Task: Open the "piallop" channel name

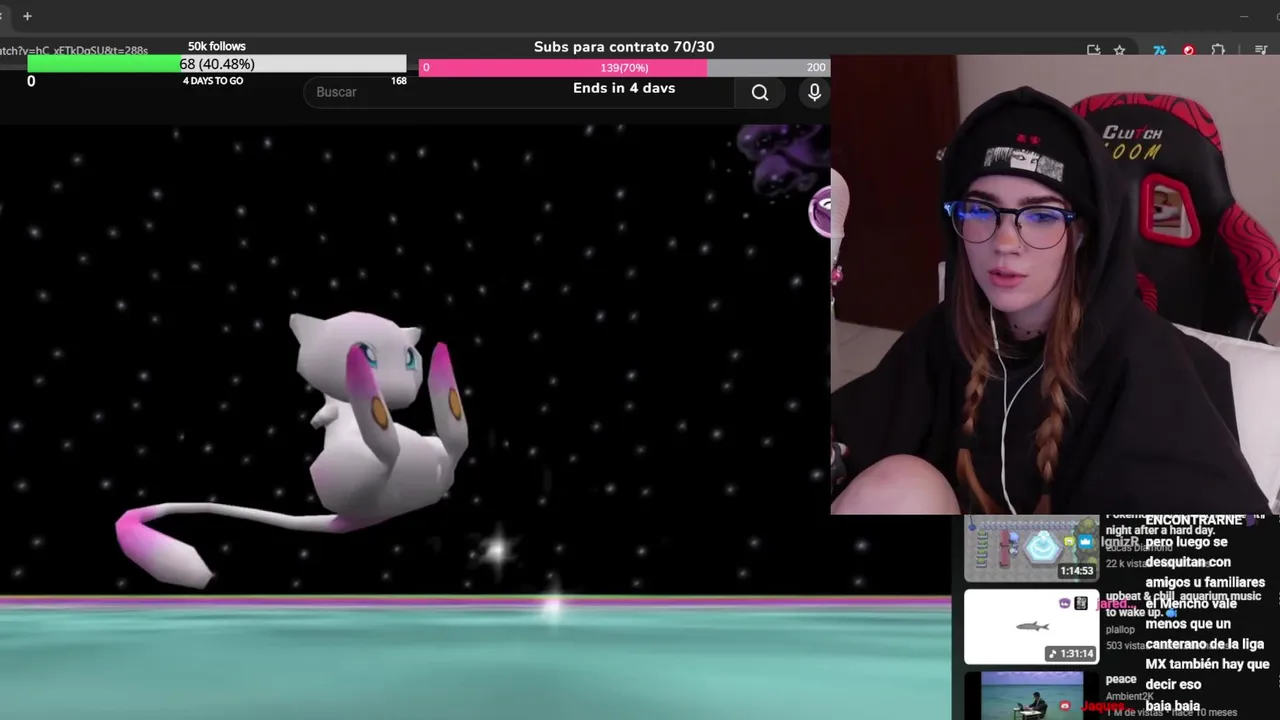Action: pos(1120,629)
